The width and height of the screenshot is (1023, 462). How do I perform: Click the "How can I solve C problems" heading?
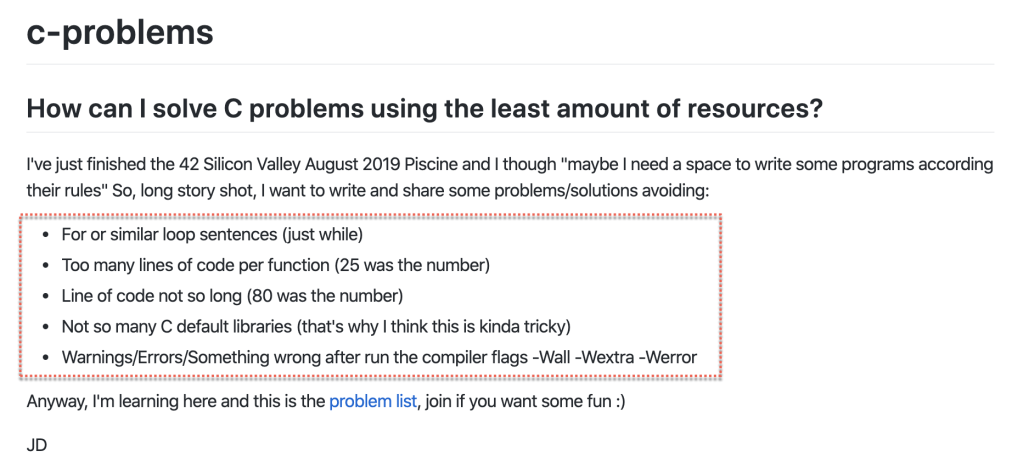(424, 108)
